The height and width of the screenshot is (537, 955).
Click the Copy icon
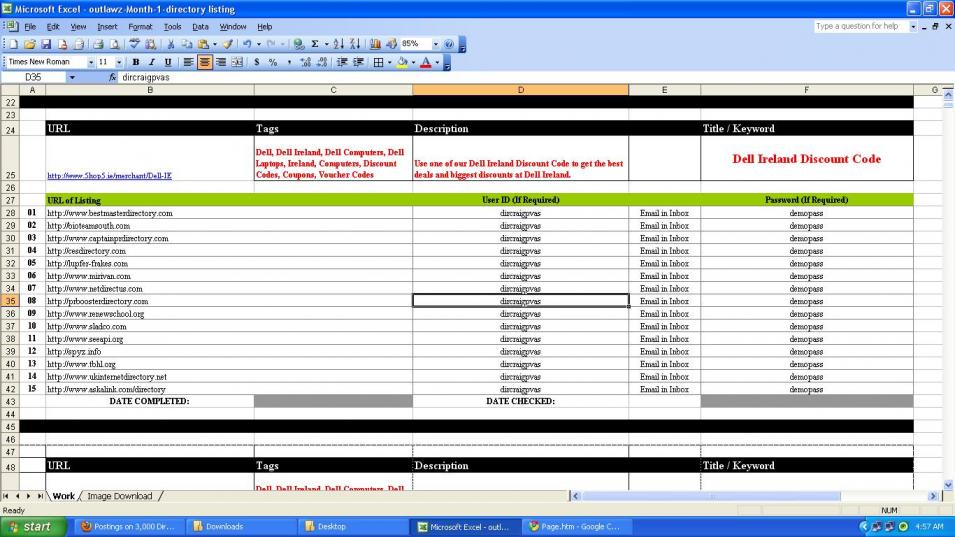(187, 44)
